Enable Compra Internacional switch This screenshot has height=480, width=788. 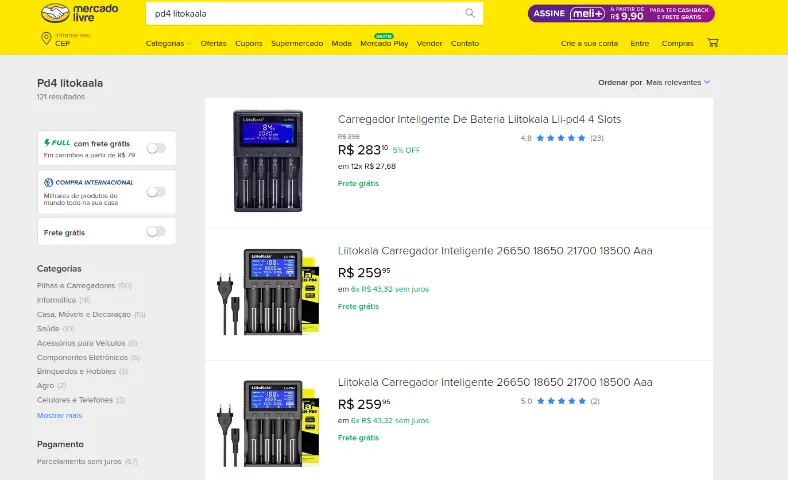pos(156,192)
